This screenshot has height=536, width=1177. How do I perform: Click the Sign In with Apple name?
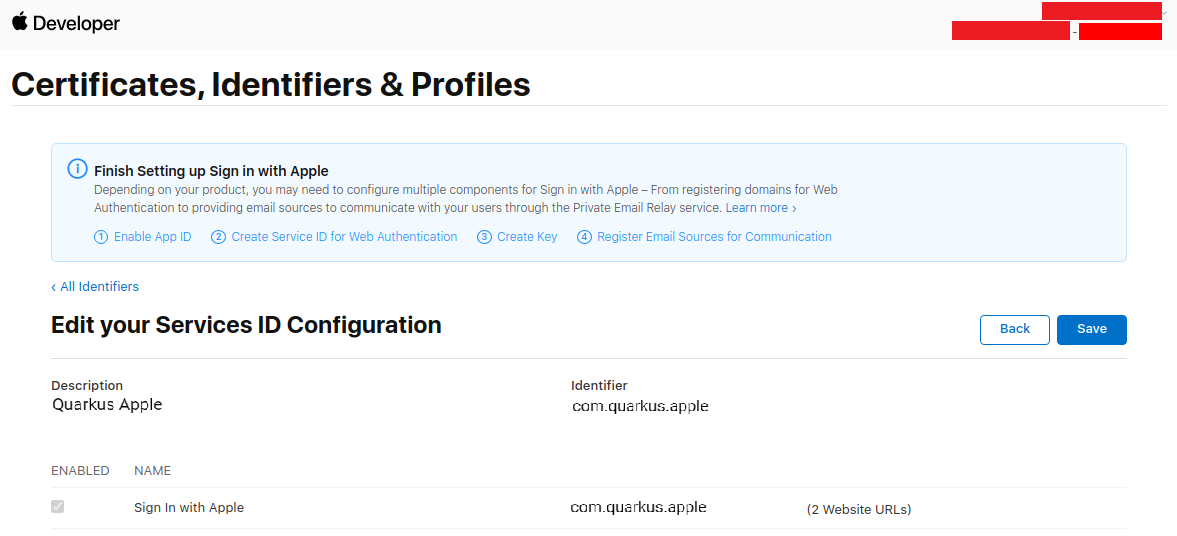(188, 507)
